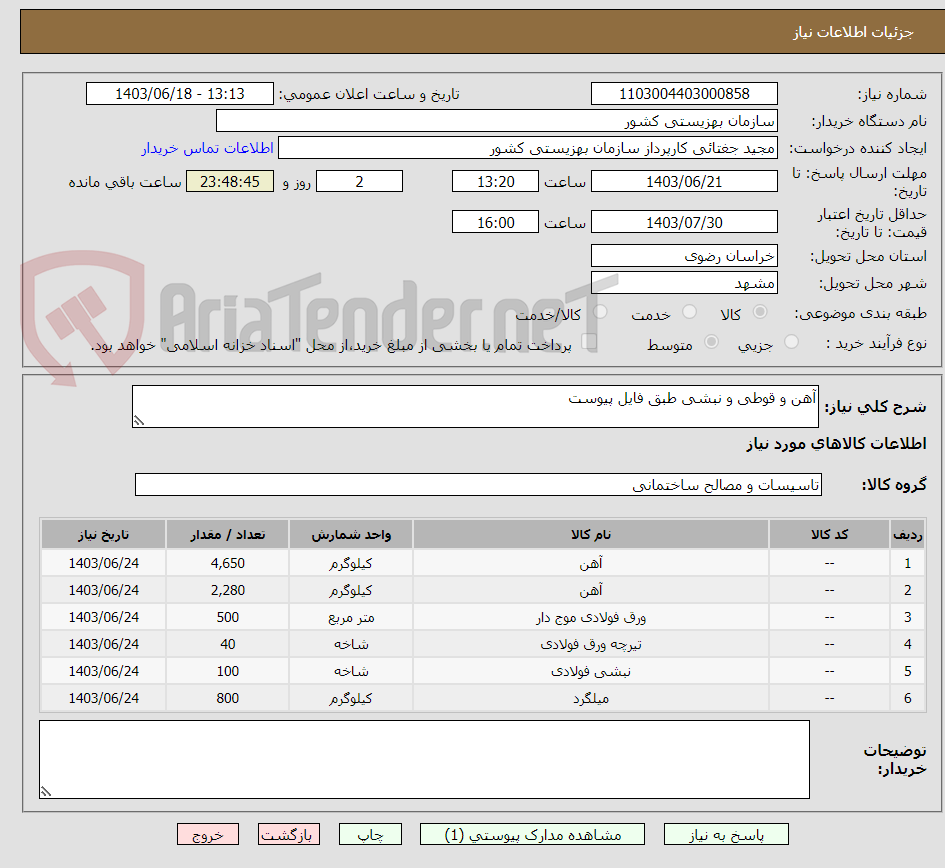This screenshot has width=945, height=868.
Task: Click the ردیف column header
Action: (x=908, y=535)
